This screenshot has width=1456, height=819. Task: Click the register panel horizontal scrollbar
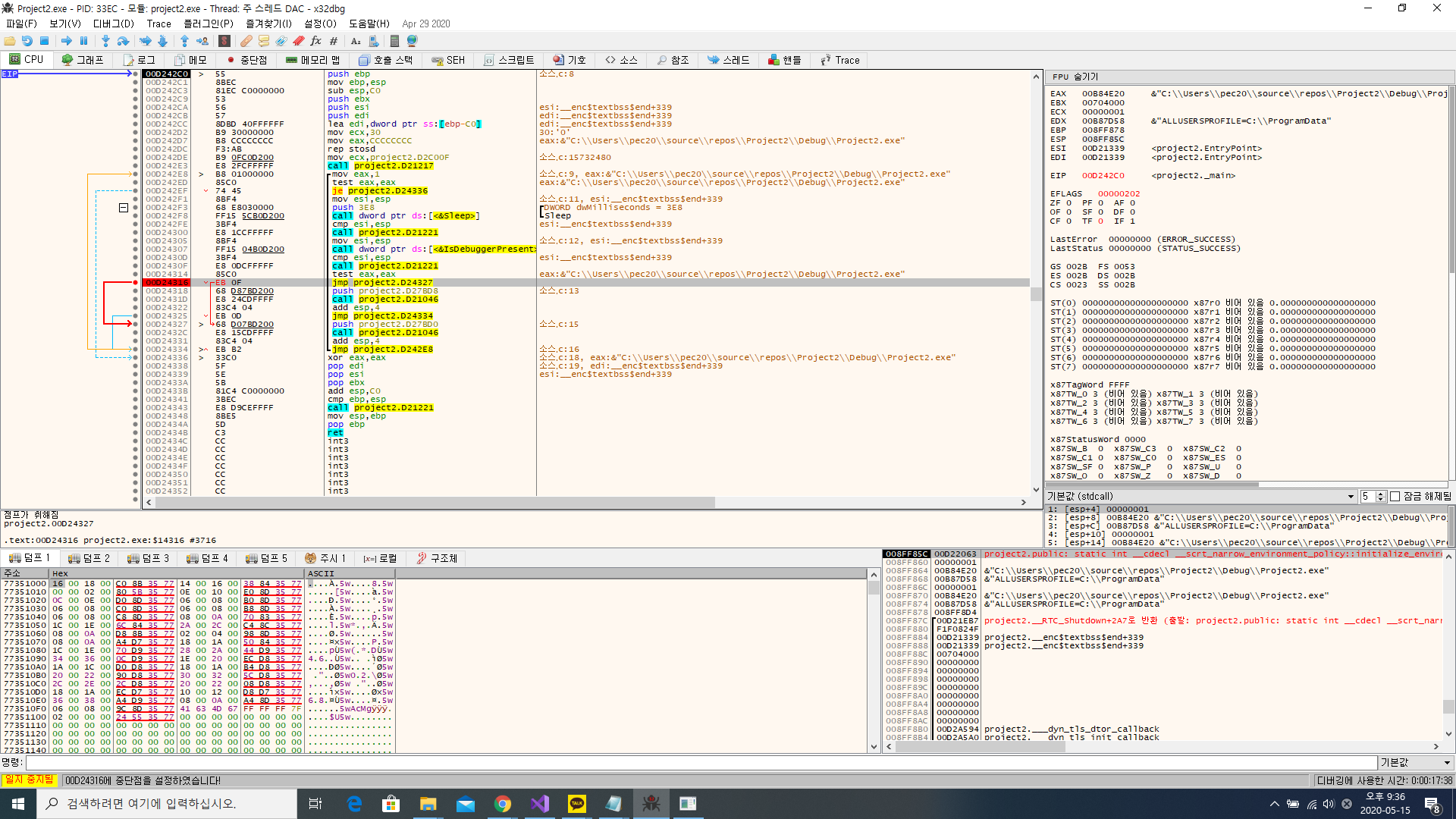(1247, 484)
